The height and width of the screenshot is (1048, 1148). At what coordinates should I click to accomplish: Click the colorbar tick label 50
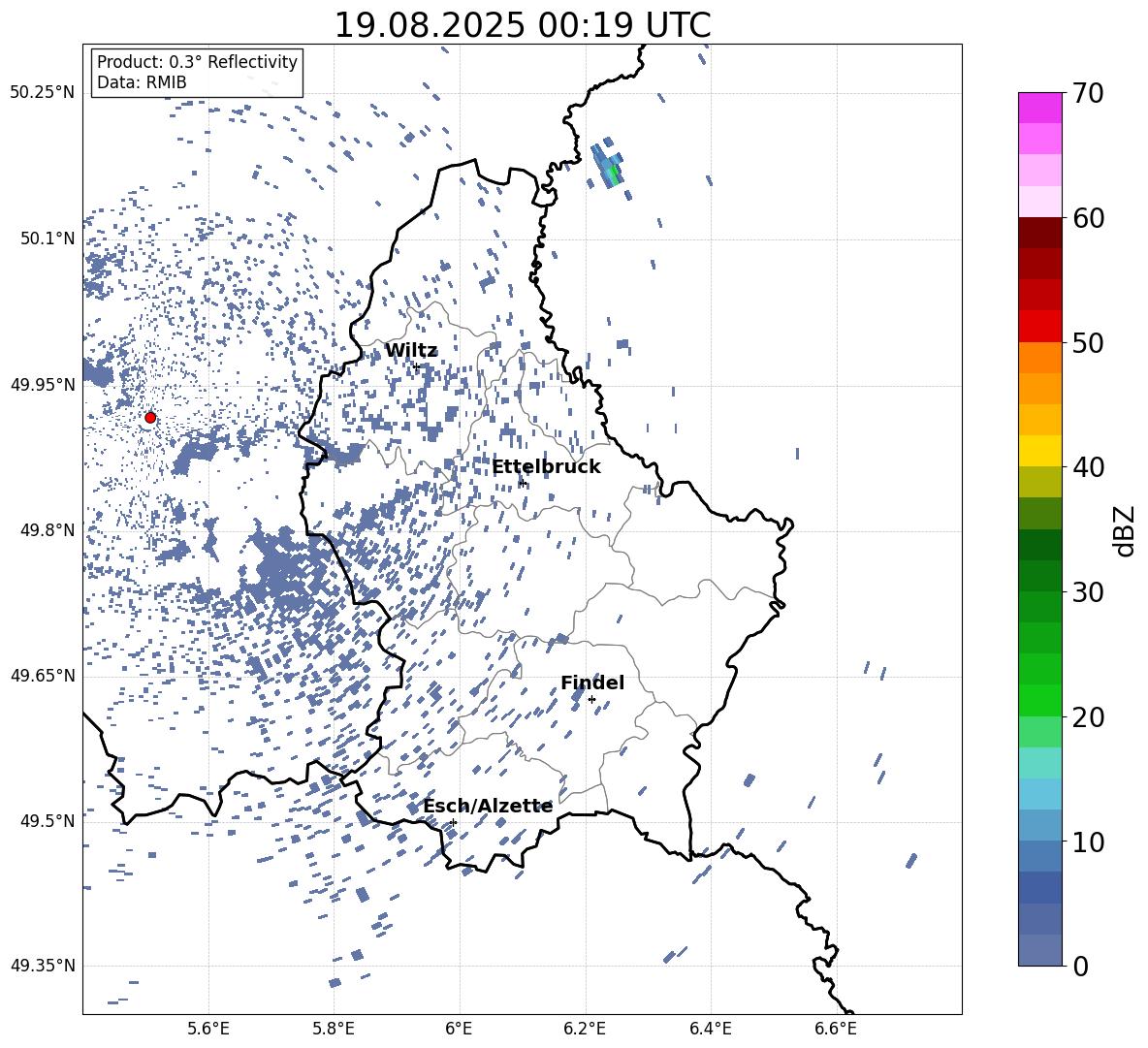coord(1088,343)
